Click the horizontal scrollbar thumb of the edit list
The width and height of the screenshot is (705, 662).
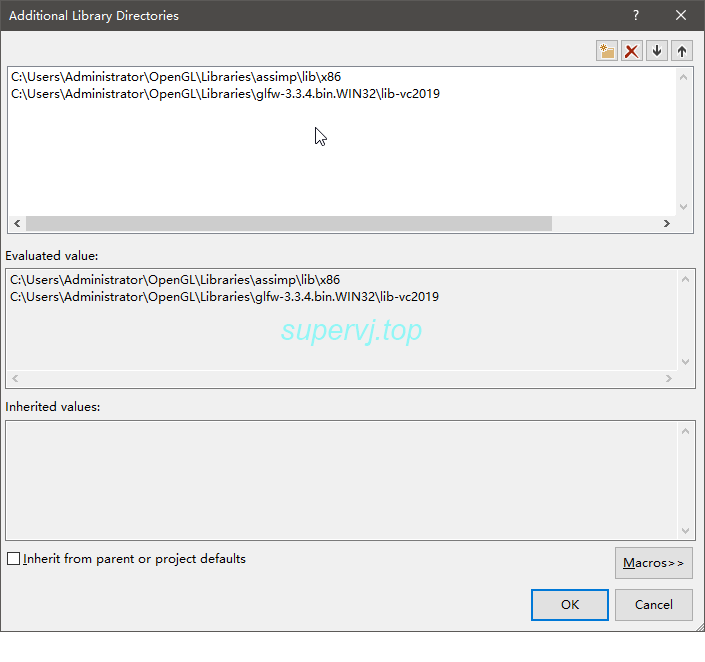289,224
